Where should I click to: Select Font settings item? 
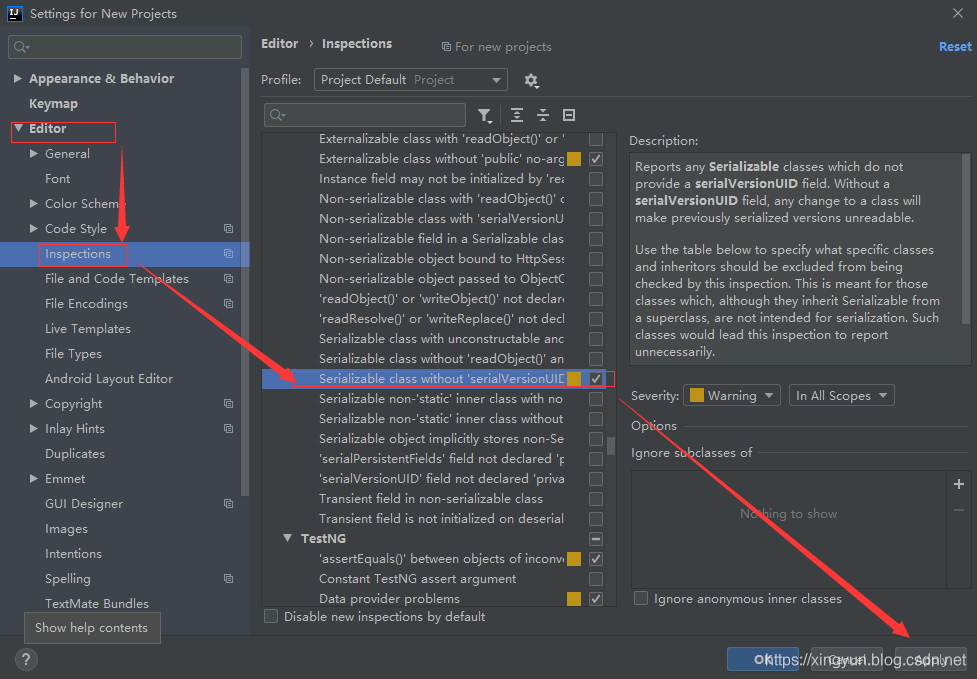point(57,179)
